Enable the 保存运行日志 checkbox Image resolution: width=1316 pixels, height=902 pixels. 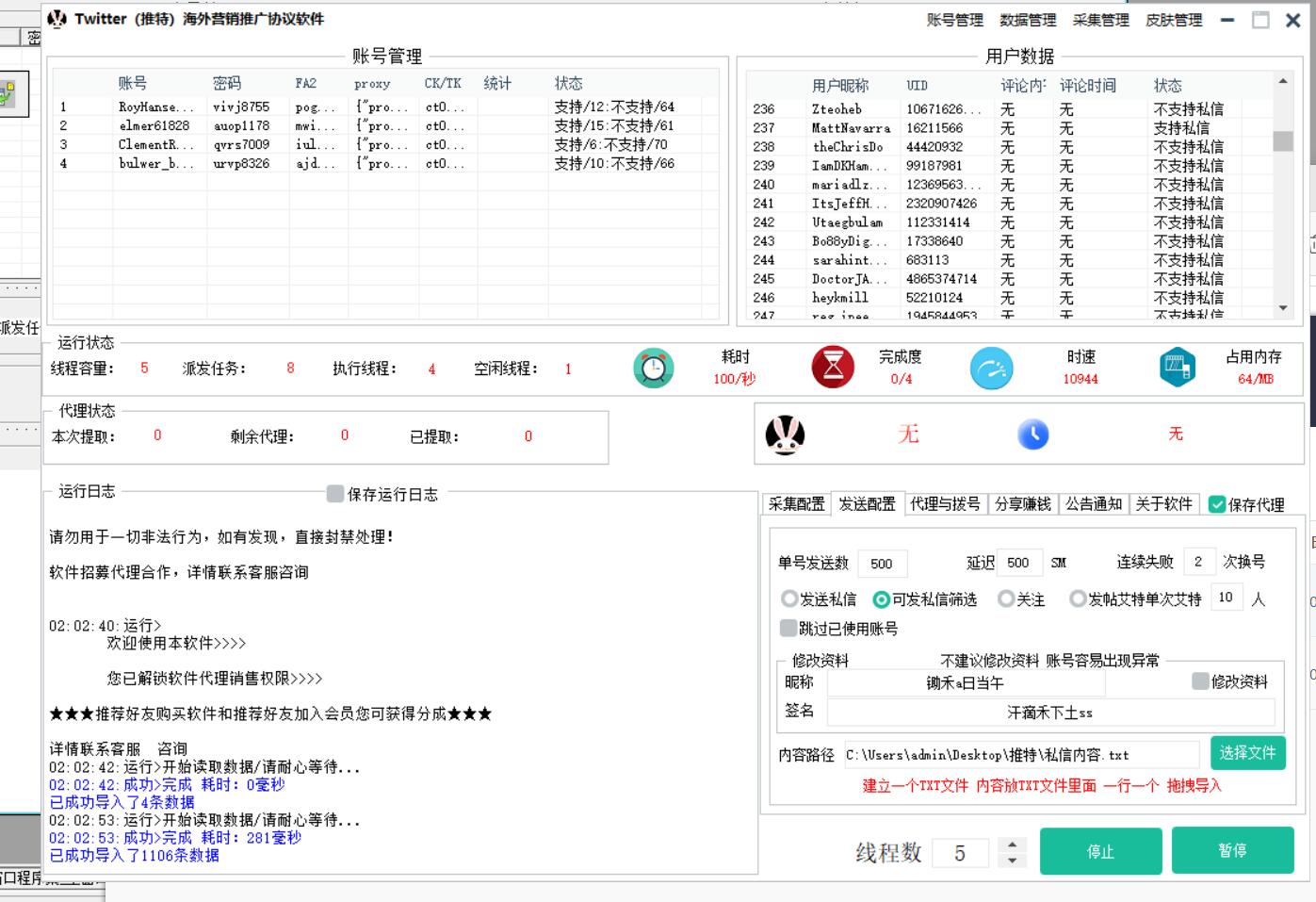pyautogui.click(x=335, y=494)
